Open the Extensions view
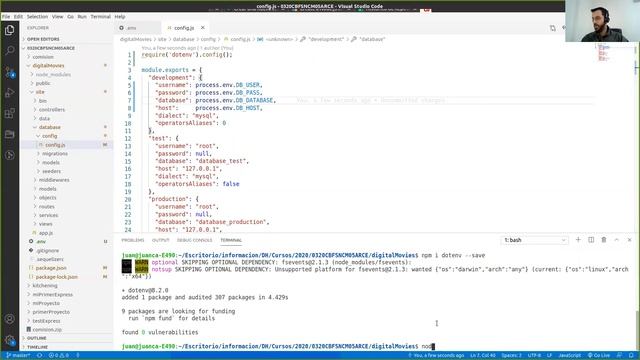Image resolution: width=640 pixels, height=360 pixels. tap(9, 113)
